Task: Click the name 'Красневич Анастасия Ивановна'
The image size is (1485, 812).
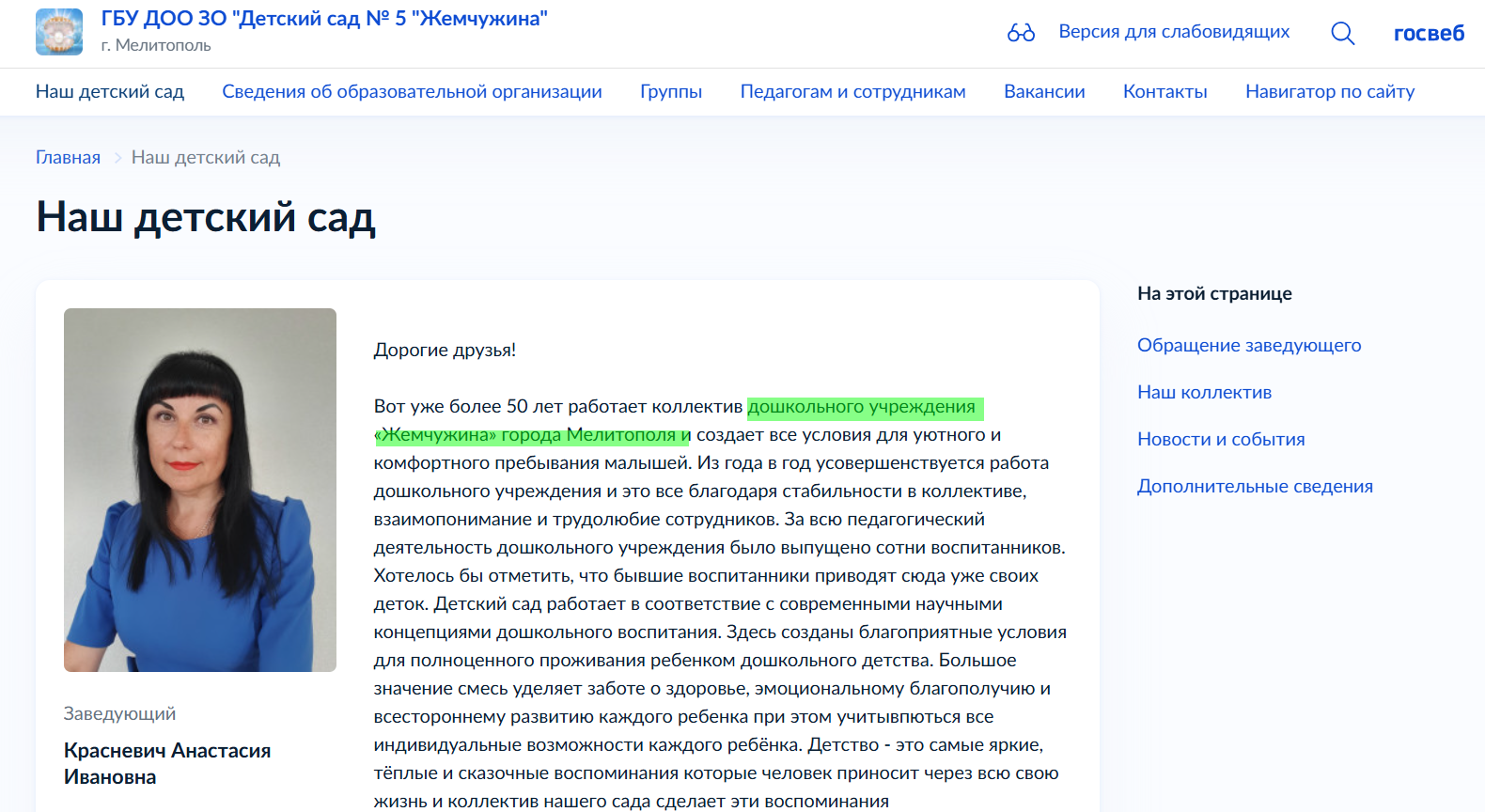Action: click(x=167, y=763)
